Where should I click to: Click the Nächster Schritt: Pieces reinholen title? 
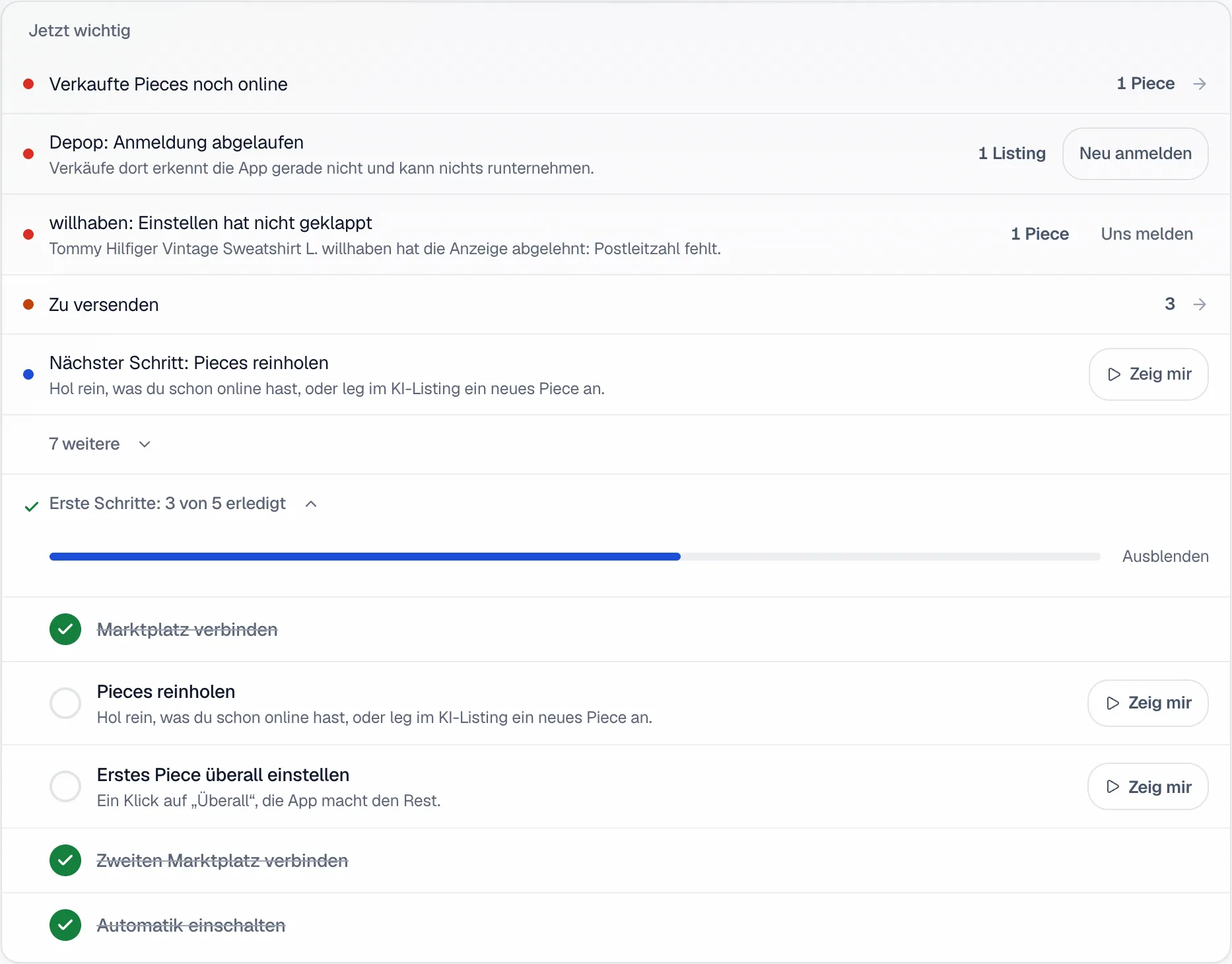pos(189,363)
